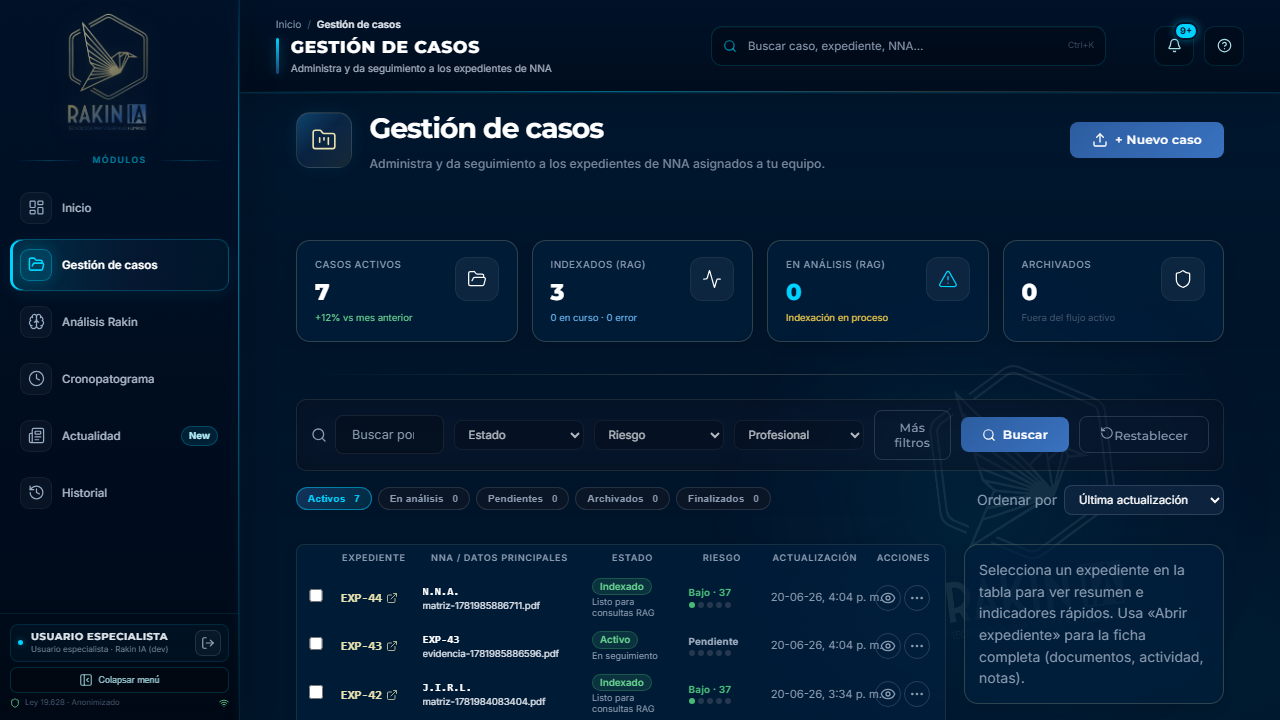
Task: View expediente EXP-44 with the eye icon
Action: point(887,598)
